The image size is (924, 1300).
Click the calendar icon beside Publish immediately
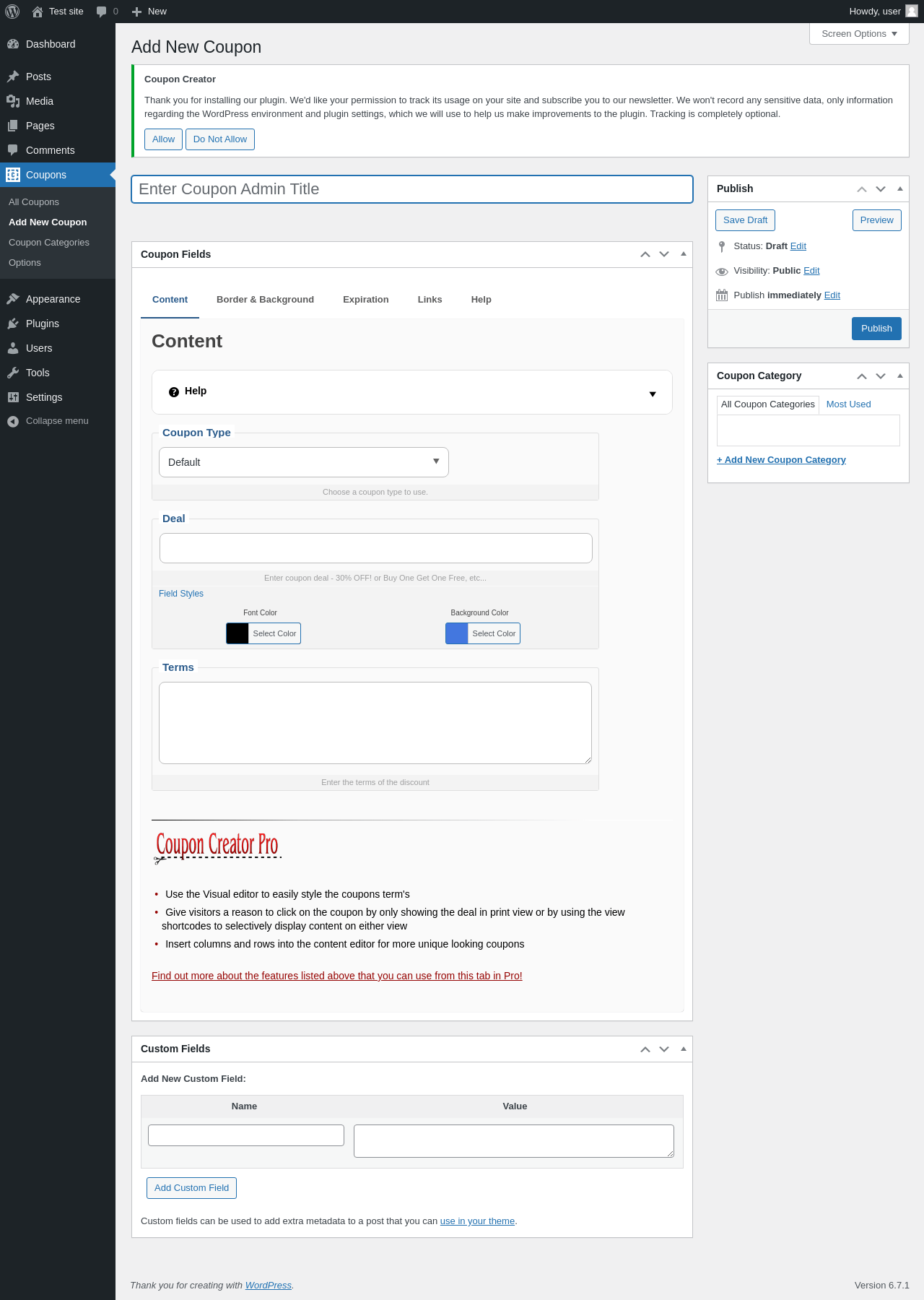(x=722, y=295)
